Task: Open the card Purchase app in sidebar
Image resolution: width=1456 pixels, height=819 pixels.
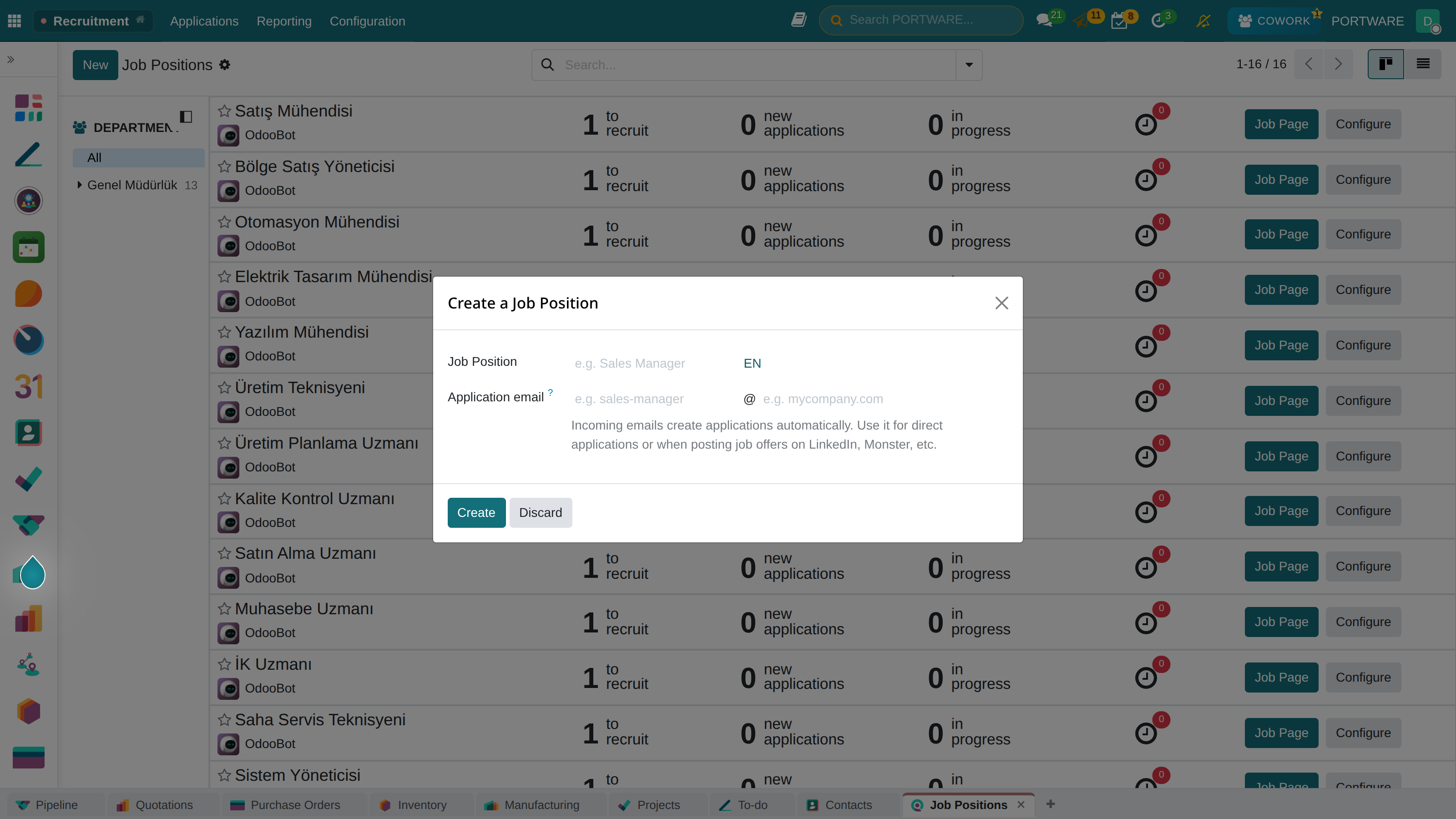Action: [28, 758]
